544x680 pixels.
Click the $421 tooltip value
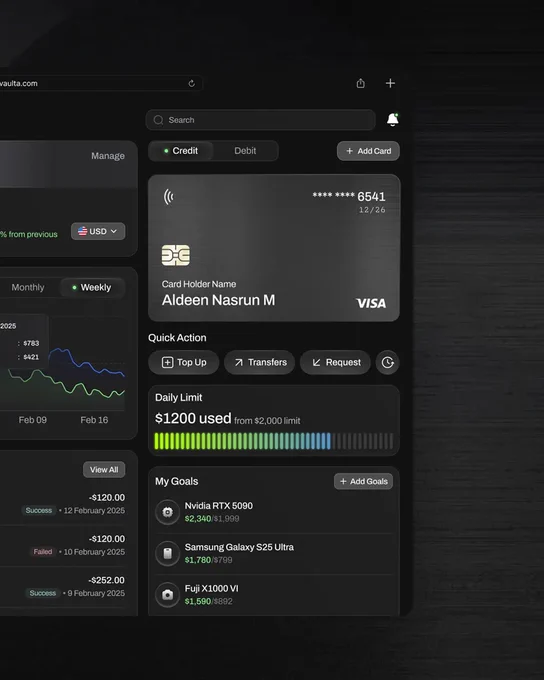coord(31,357)
